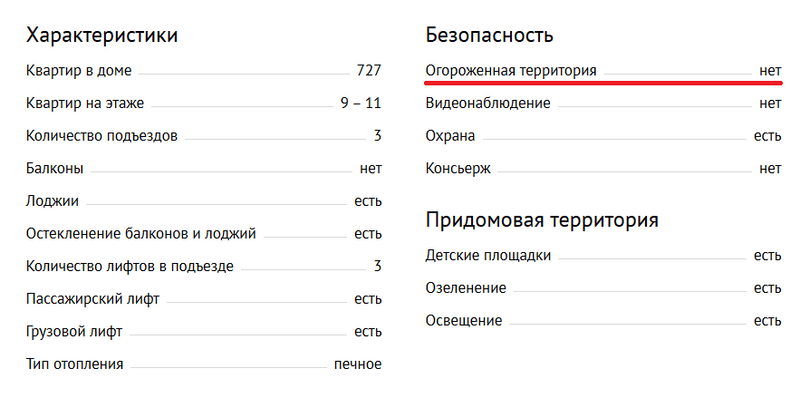Select the Придомовая территория heading
The height and width of the screenshot is (400, 800).
pyautogui.click(x=541, y=220)
